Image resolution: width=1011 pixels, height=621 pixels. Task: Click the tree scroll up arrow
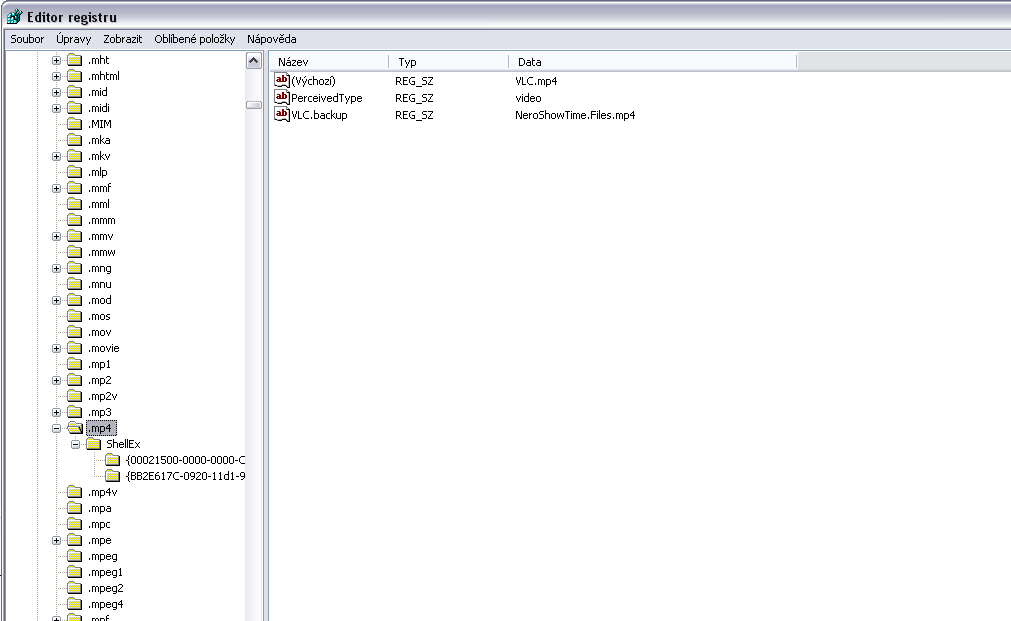pyautogui.click(x=253, y=61)
